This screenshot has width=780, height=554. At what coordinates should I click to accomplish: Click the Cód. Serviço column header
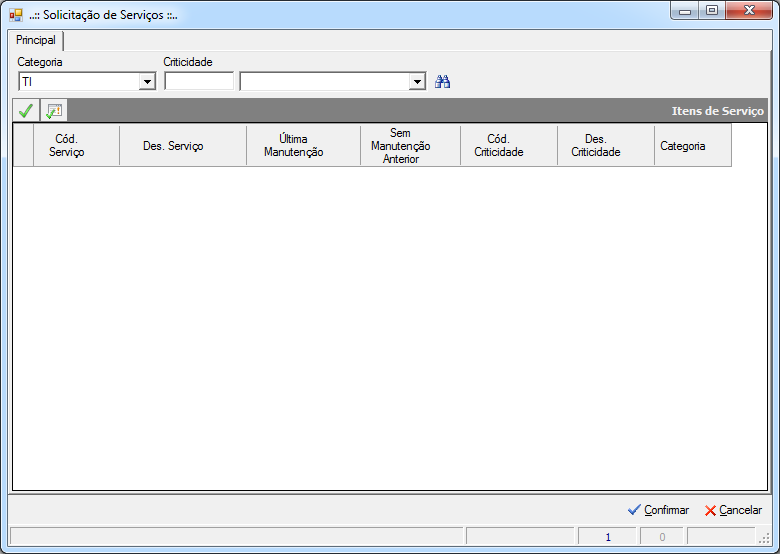(x=76, y=145)
